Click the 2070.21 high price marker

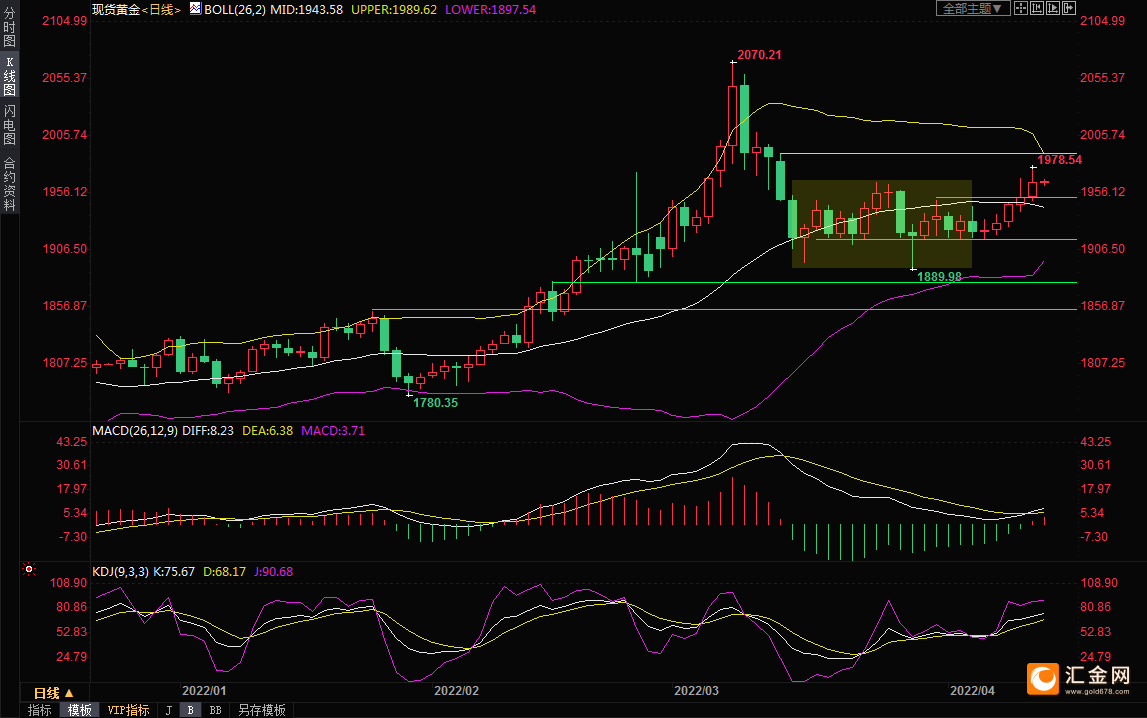click(x=759, y=55)
